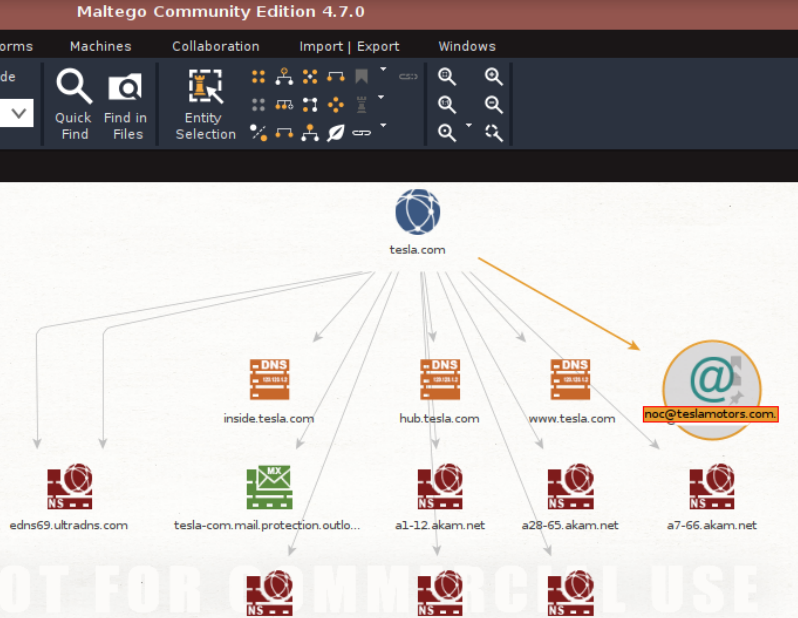The width and height of the screenshot is (798, 618).
Task: Open the Windows menu tab
Action: click(x=467, y=46)
